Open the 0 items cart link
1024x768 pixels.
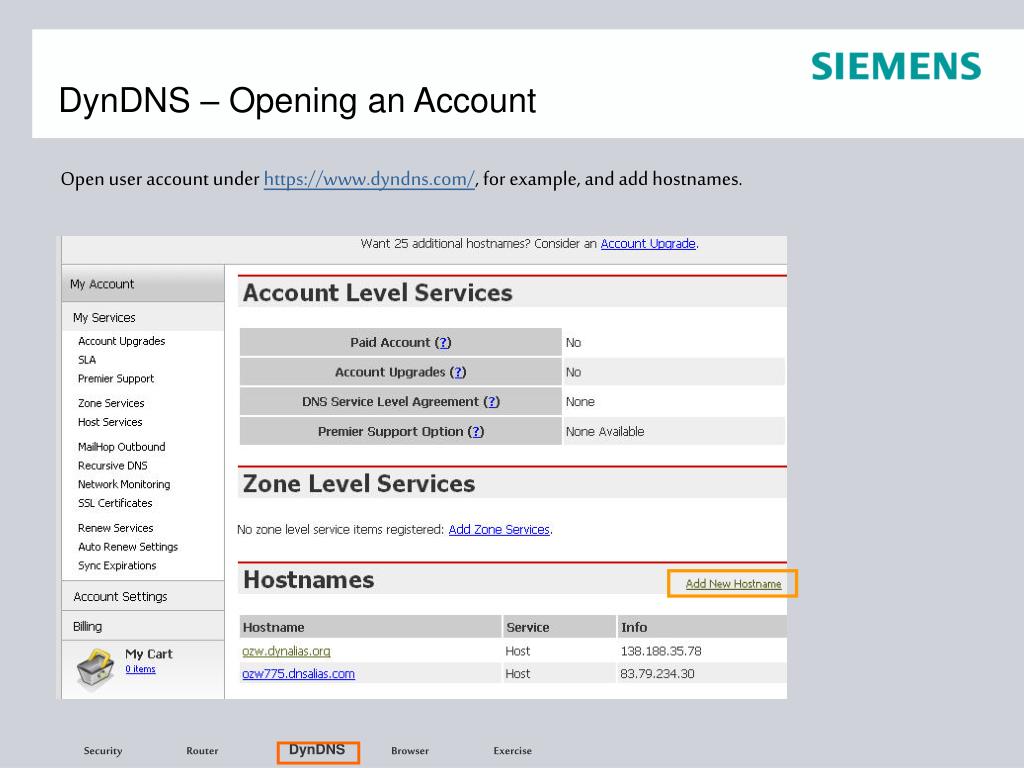coord(140,669)
